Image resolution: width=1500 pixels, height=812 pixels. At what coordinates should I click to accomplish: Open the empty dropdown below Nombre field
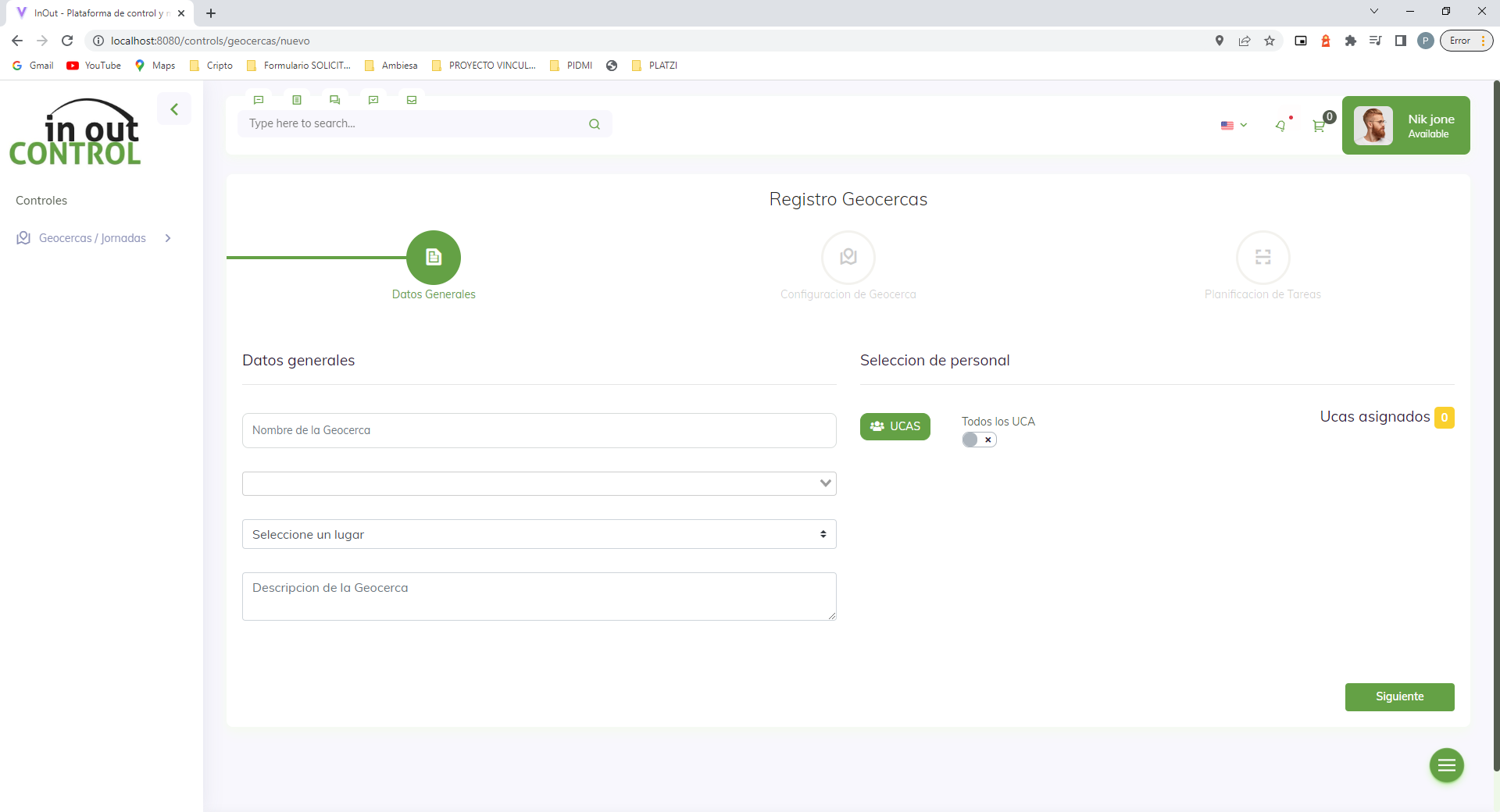point(539,483)
